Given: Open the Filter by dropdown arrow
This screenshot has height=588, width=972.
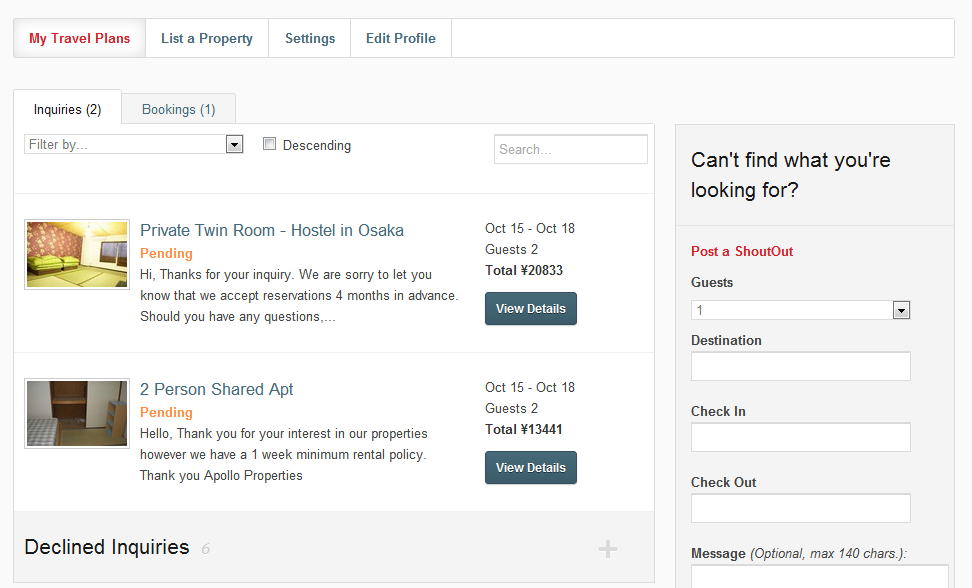Looking at the screenshot, I should tap(234, 145).
